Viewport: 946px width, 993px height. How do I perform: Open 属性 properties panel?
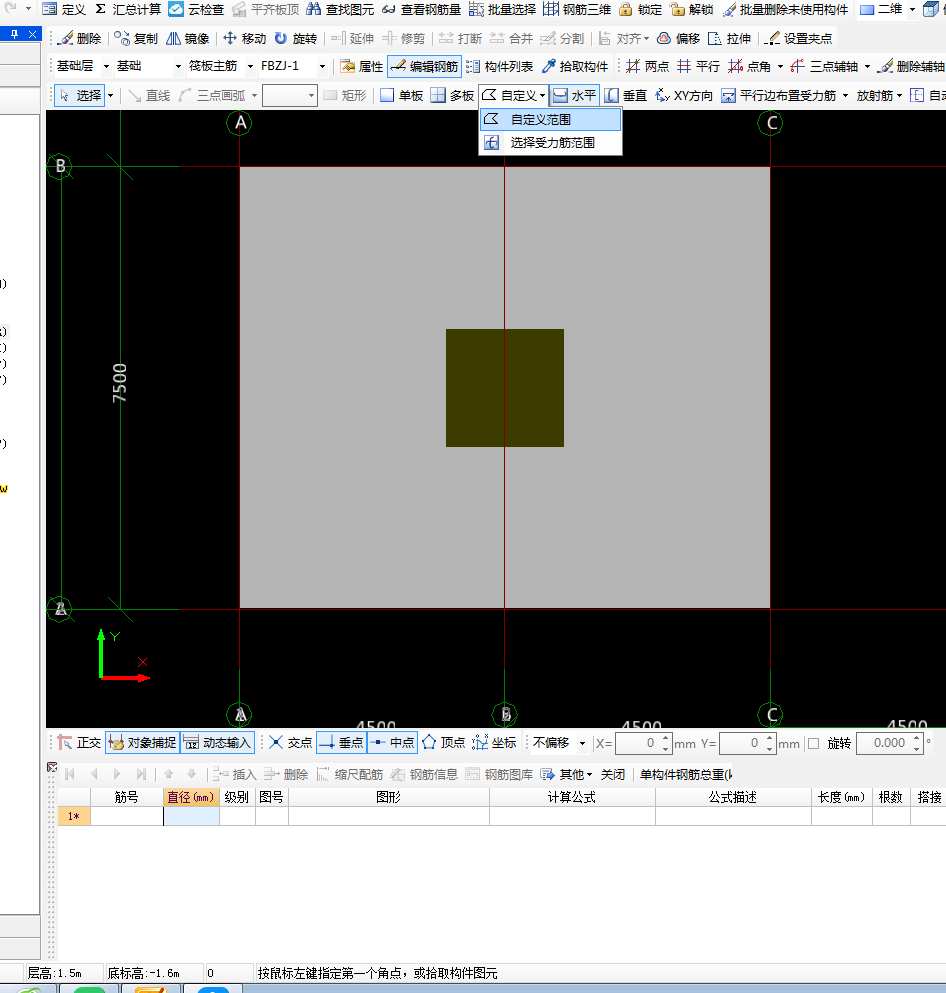tap(361, 66)
